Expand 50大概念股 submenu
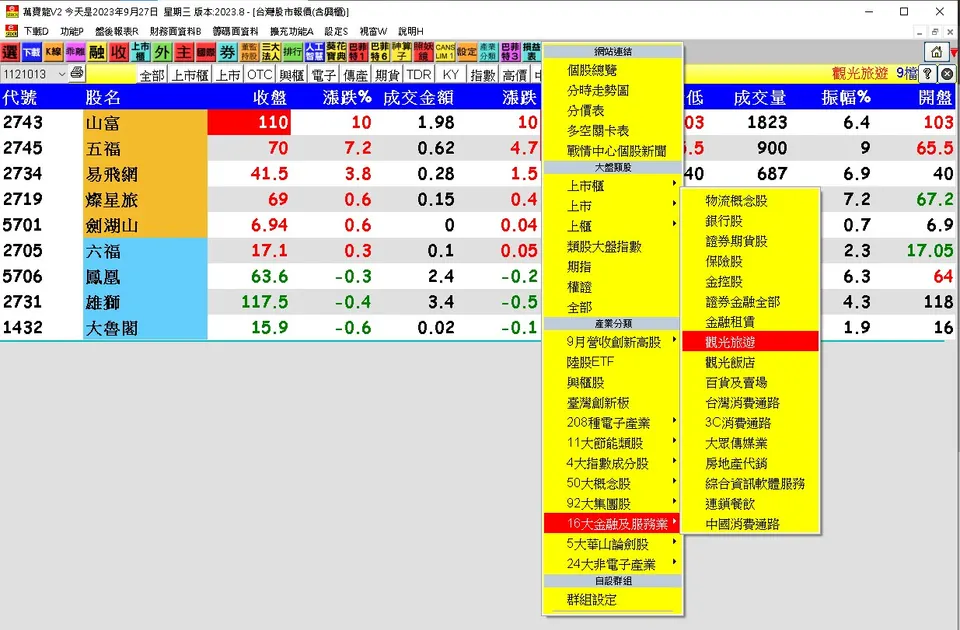960x630 pixels. (x=613, y=483)
